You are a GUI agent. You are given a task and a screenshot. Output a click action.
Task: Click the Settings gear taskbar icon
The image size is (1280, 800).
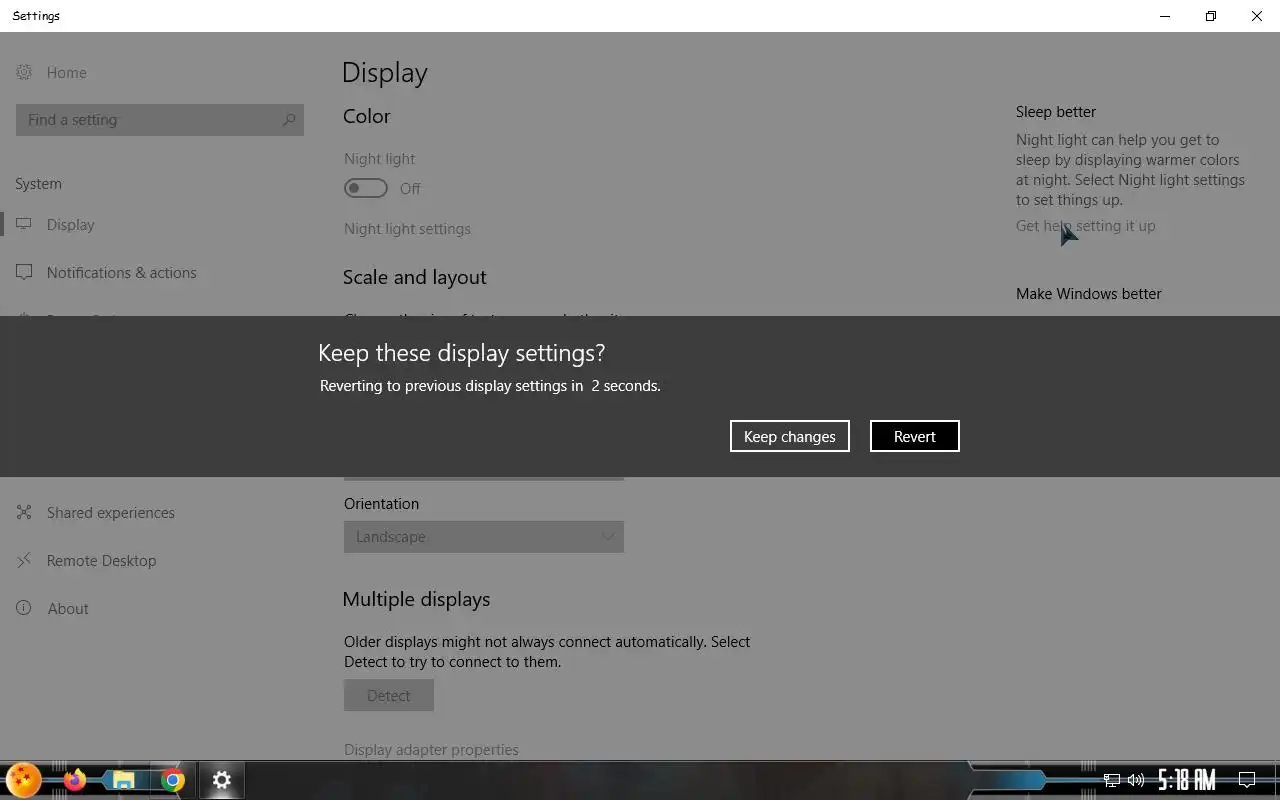222,780
